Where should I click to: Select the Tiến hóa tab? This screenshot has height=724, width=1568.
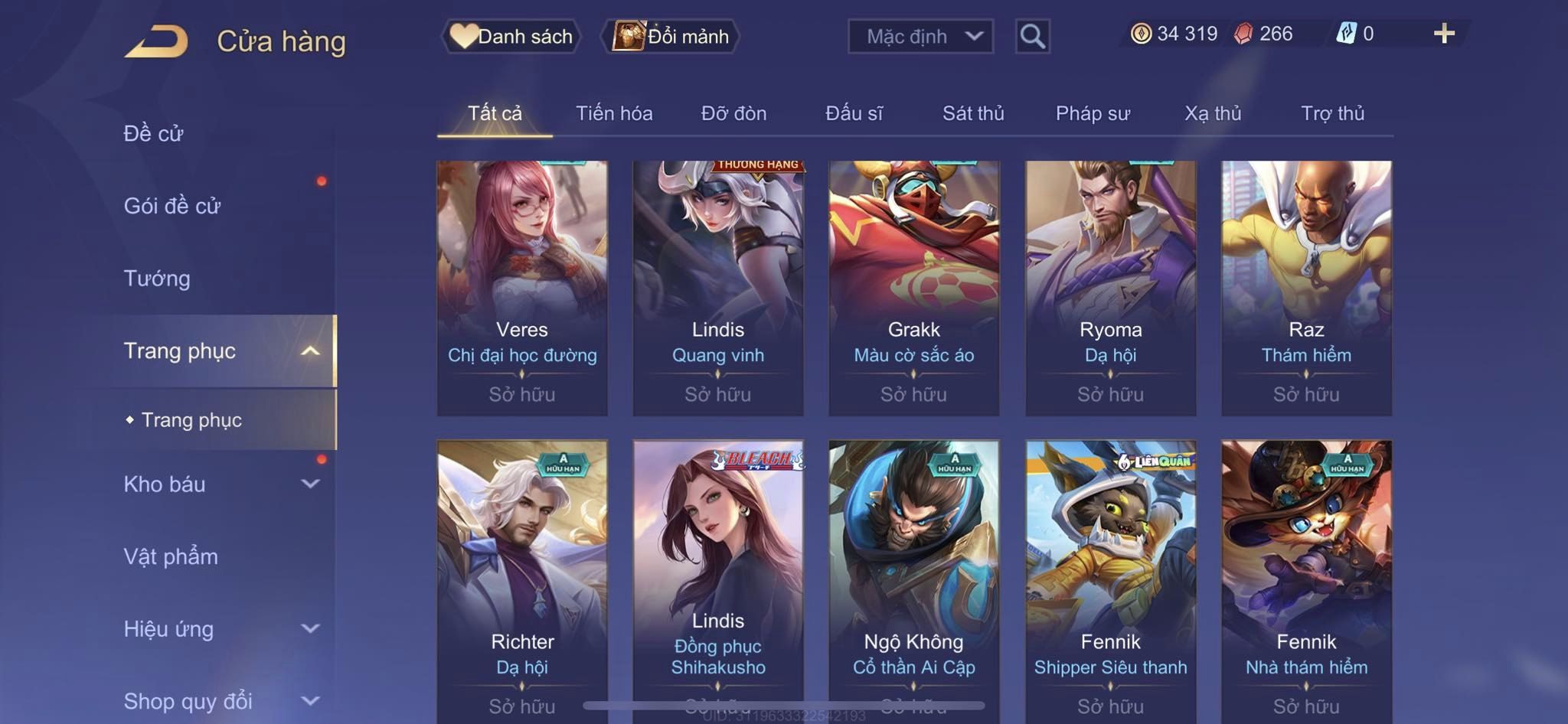614,113
